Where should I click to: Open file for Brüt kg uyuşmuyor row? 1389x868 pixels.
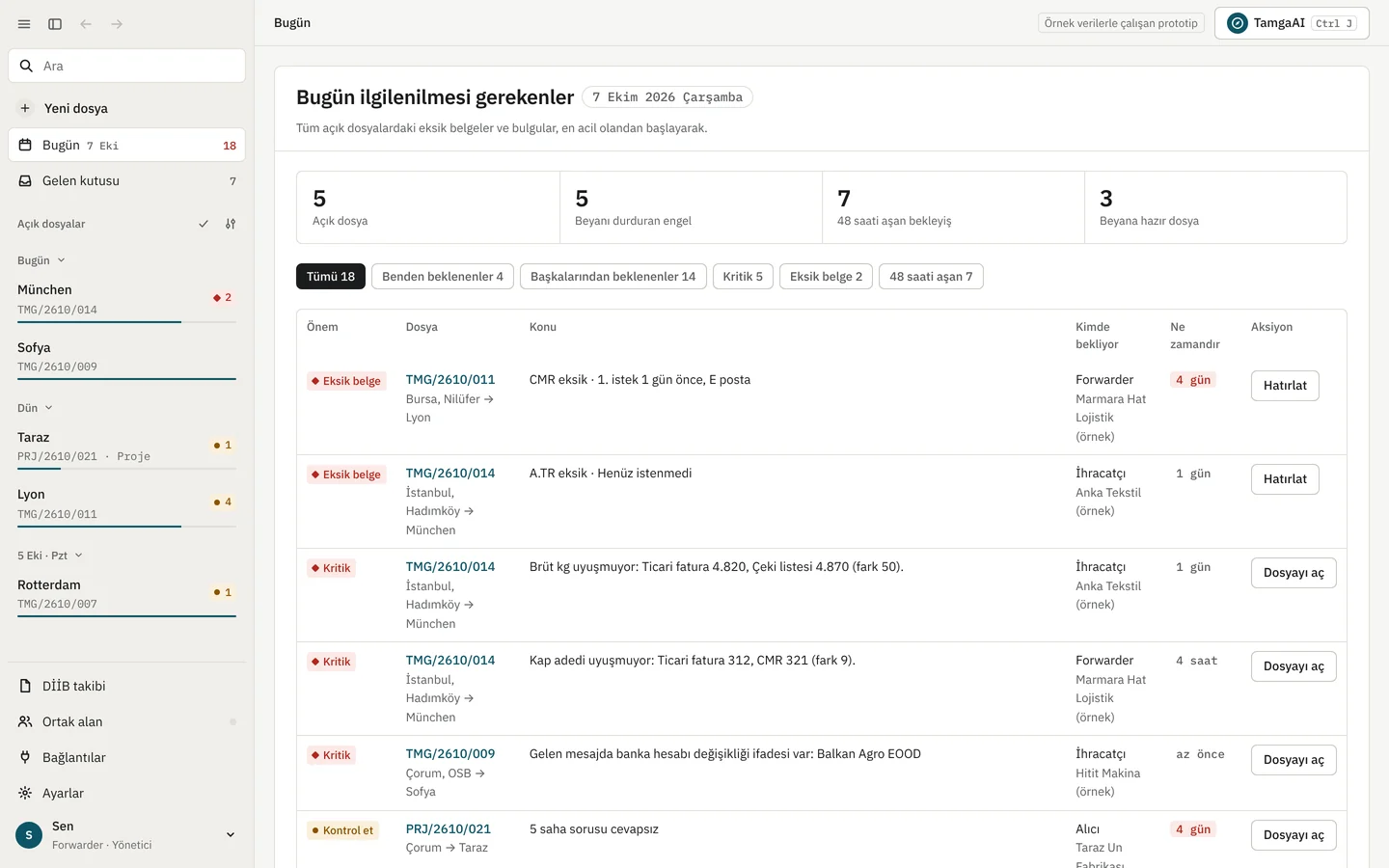coord(1294,573)
